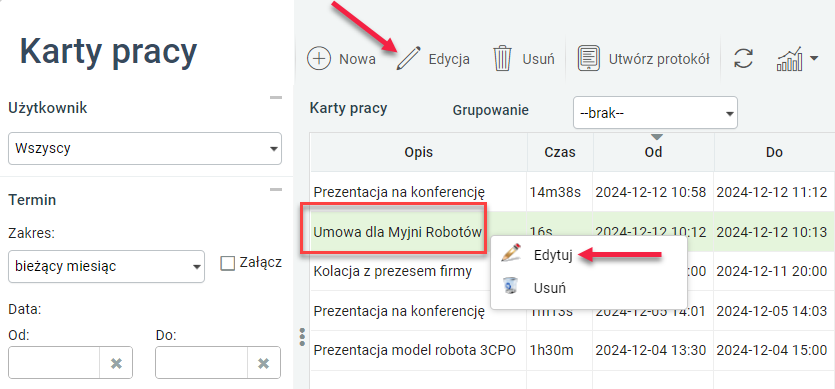Click the Do date input field
Viewport: 835px width, 389px height.
point(202,363)
